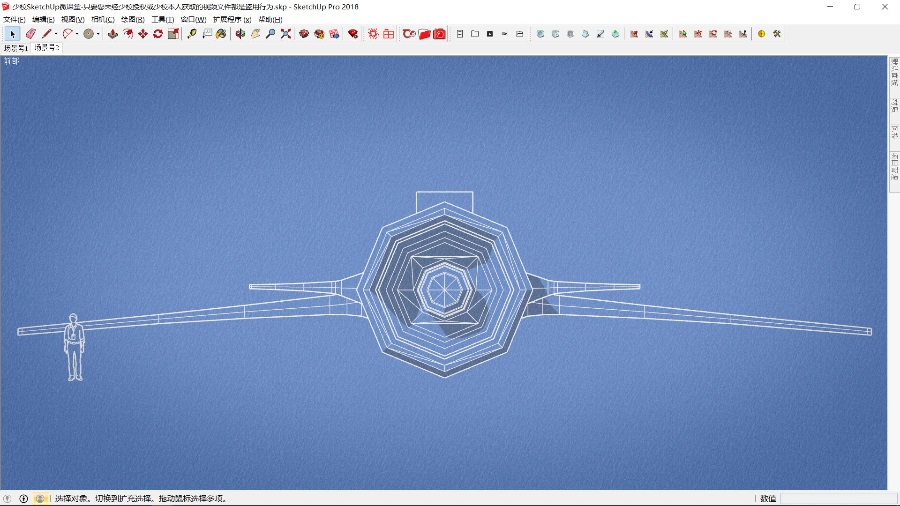Choose the Circle shape tool
Screen dimensions: 900x506
pyautogui.click(x=88, y=34)
